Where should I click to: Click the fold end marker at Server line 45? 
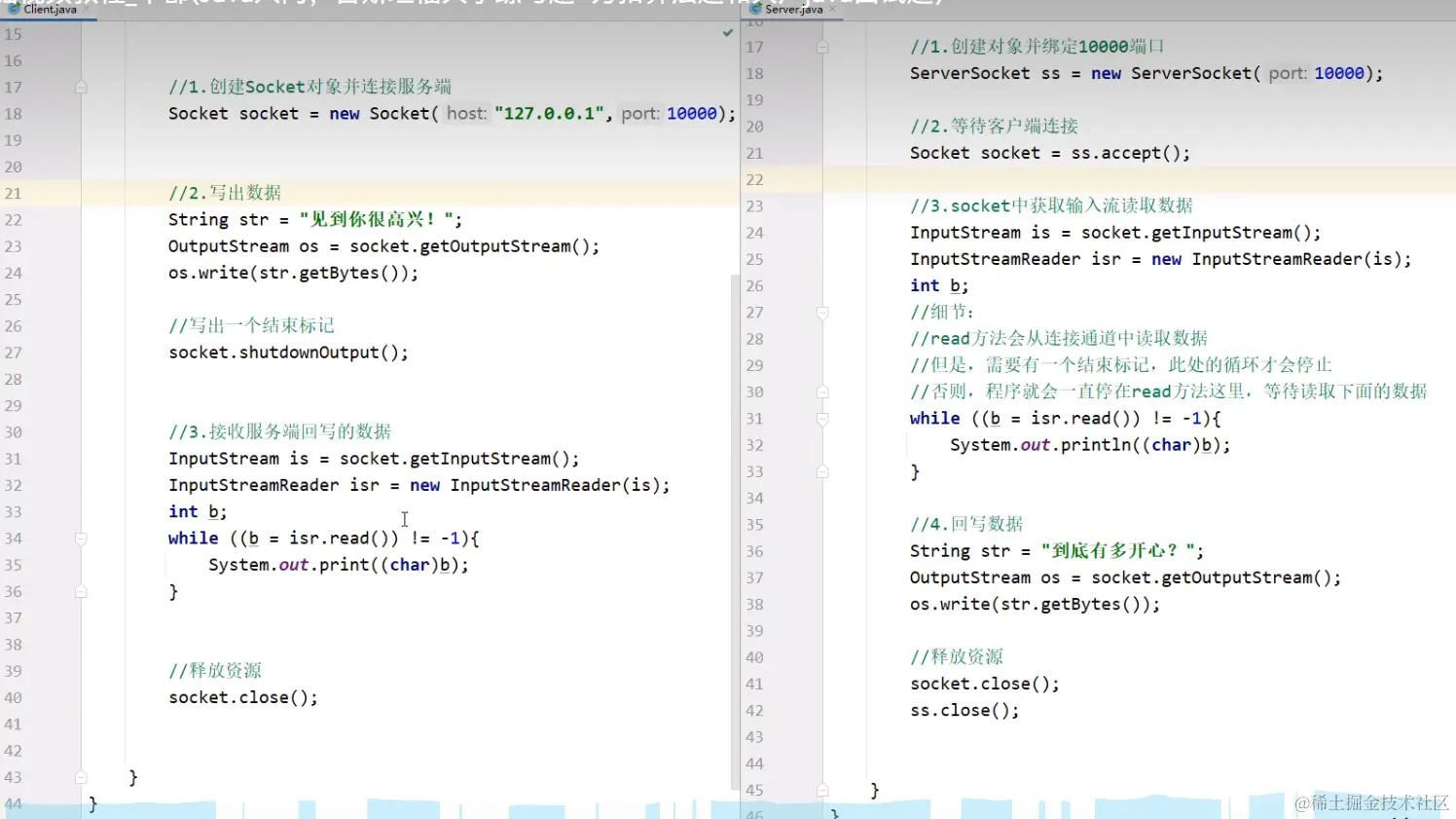822,790
